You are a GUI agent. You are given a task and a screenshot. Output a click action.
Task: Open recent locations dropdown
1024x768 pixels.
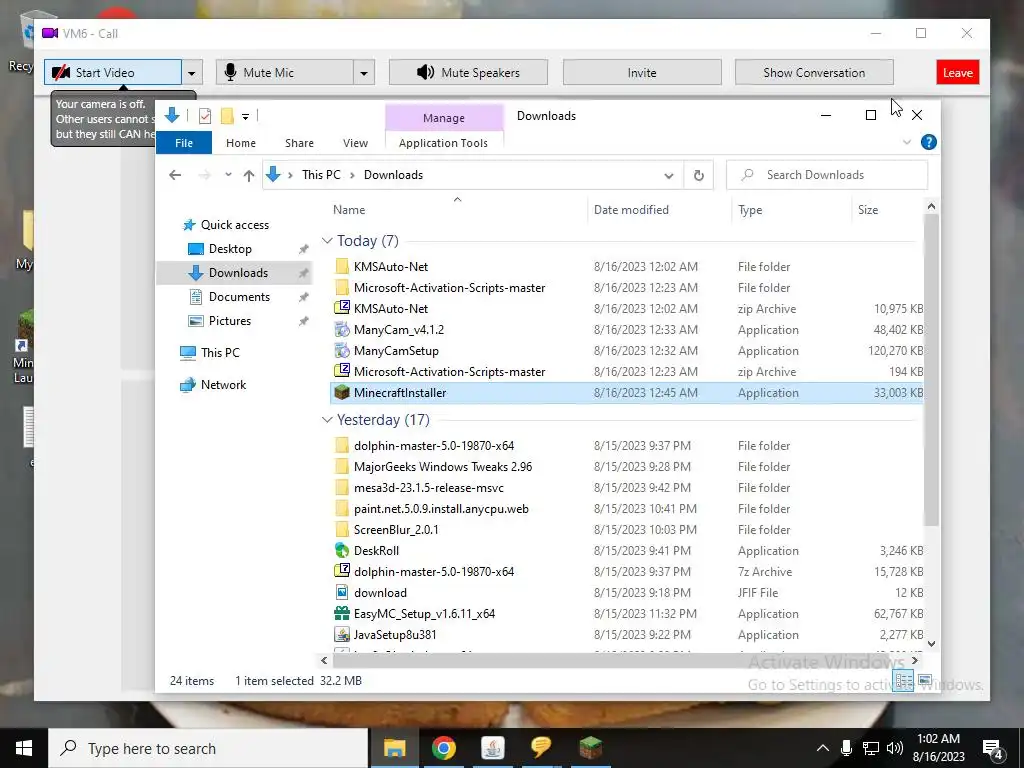(x=228, y=175)
